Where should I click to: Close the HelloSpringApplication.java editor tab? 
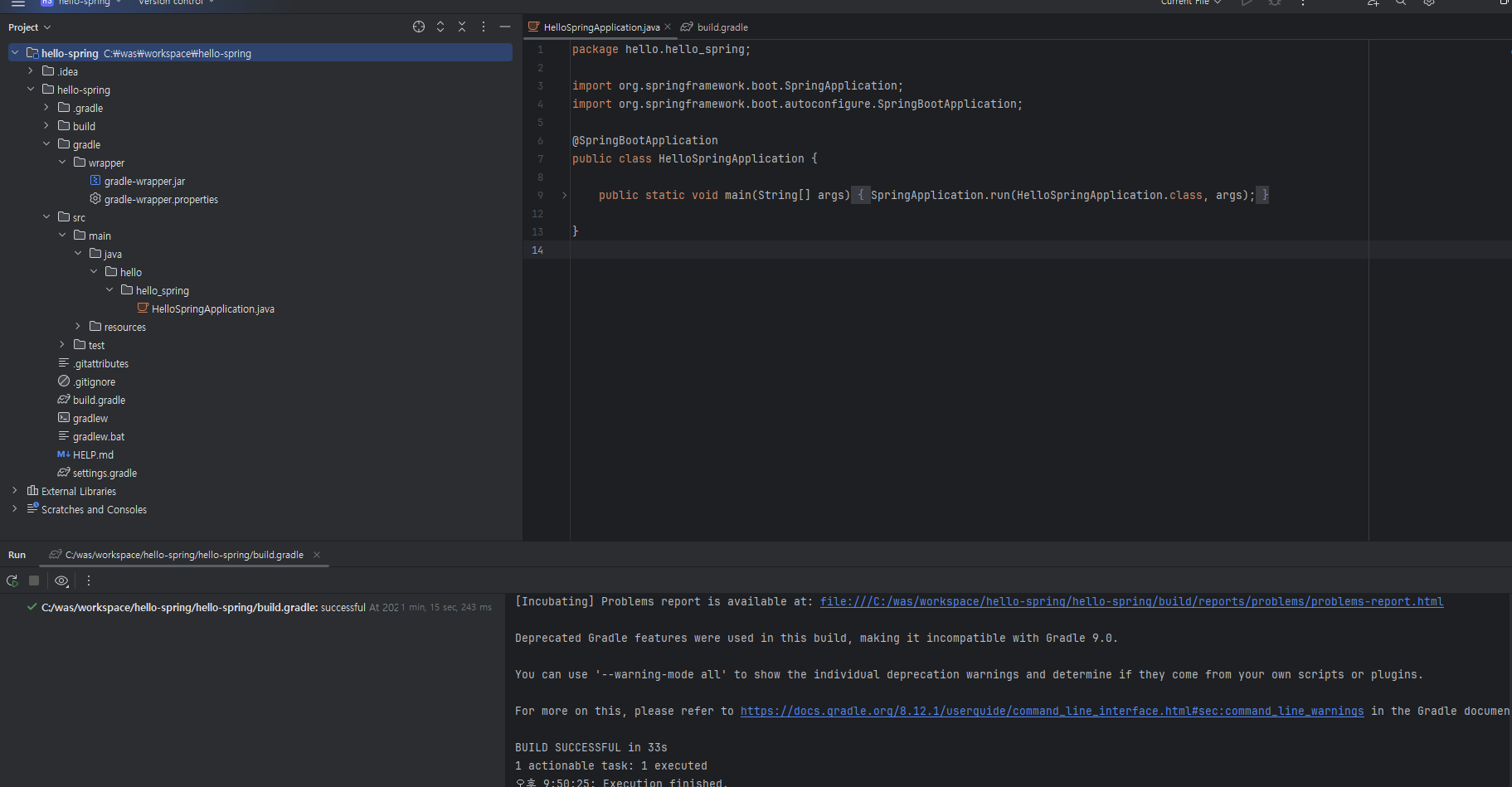point(668,27)
